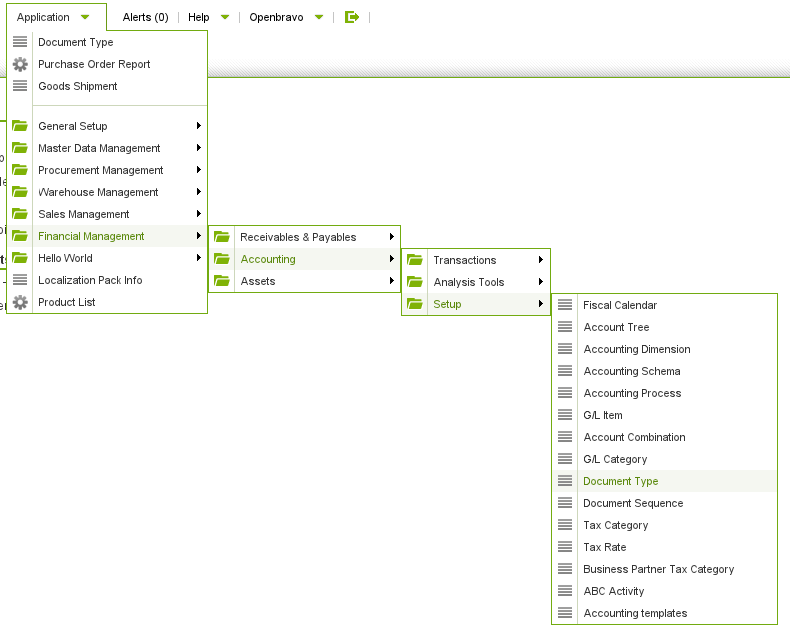Select Accounting templates entry
This screenshot has width=790, height=631.
635,613
